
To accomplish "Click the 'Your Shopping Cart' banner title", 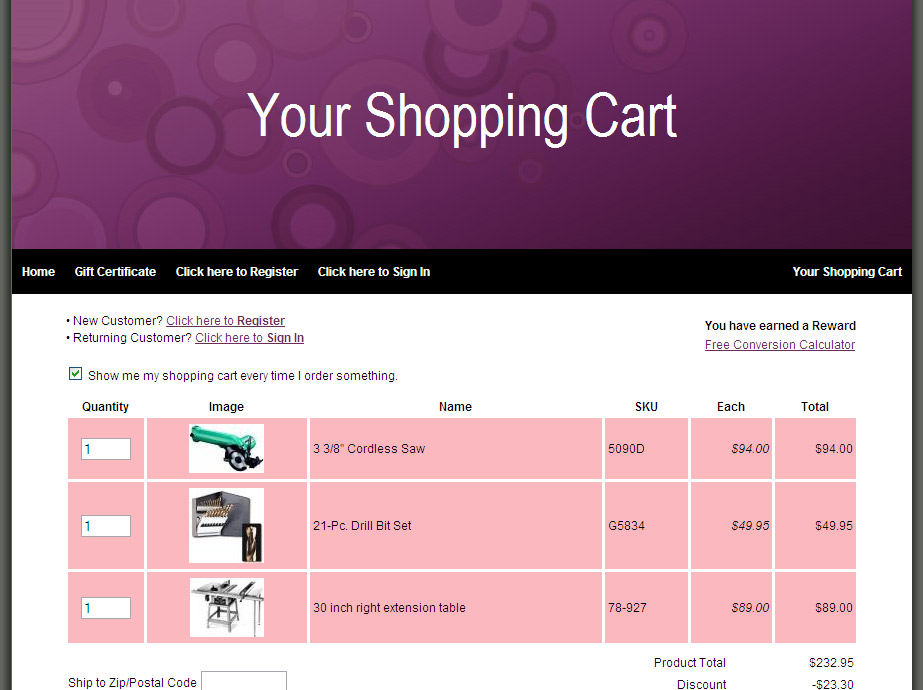I will point(462,116).
